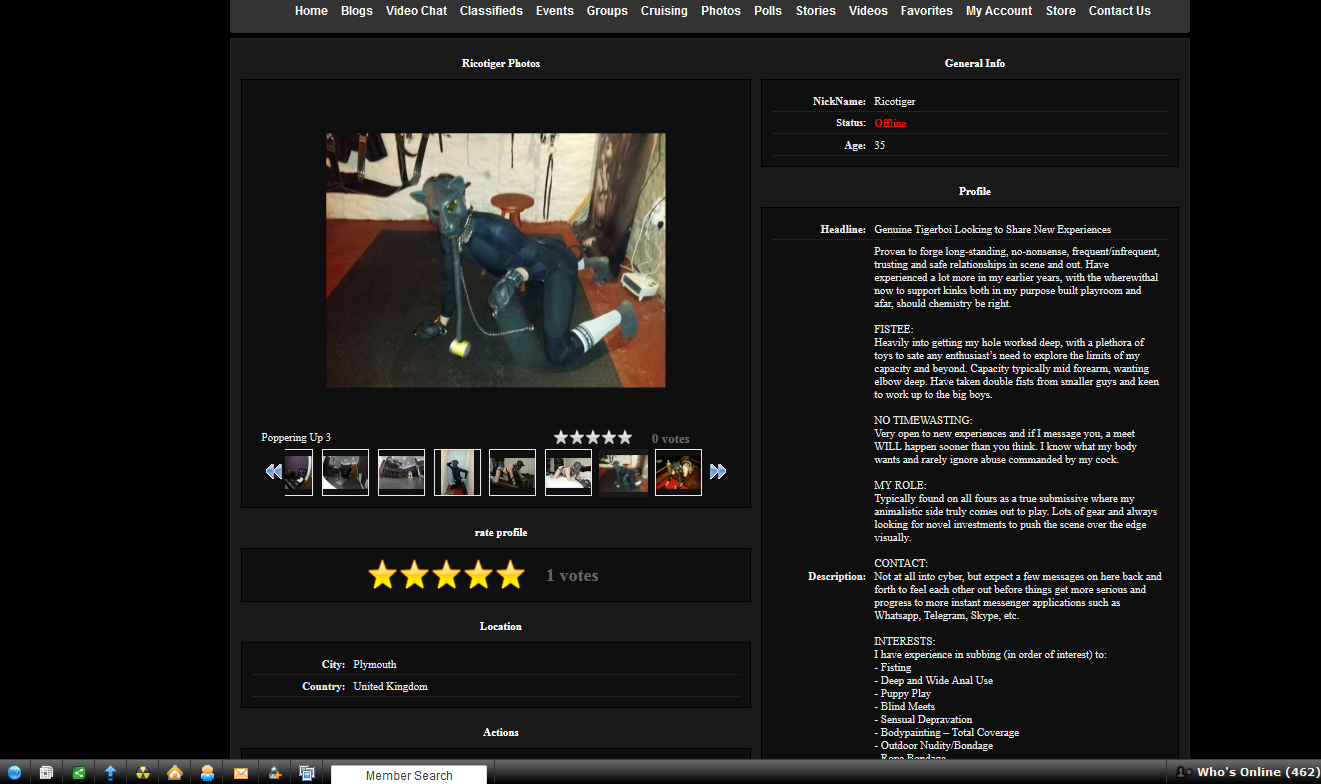Rate profile with third gold star
This screenshot has width=1321, height=784.
(446, 575)
